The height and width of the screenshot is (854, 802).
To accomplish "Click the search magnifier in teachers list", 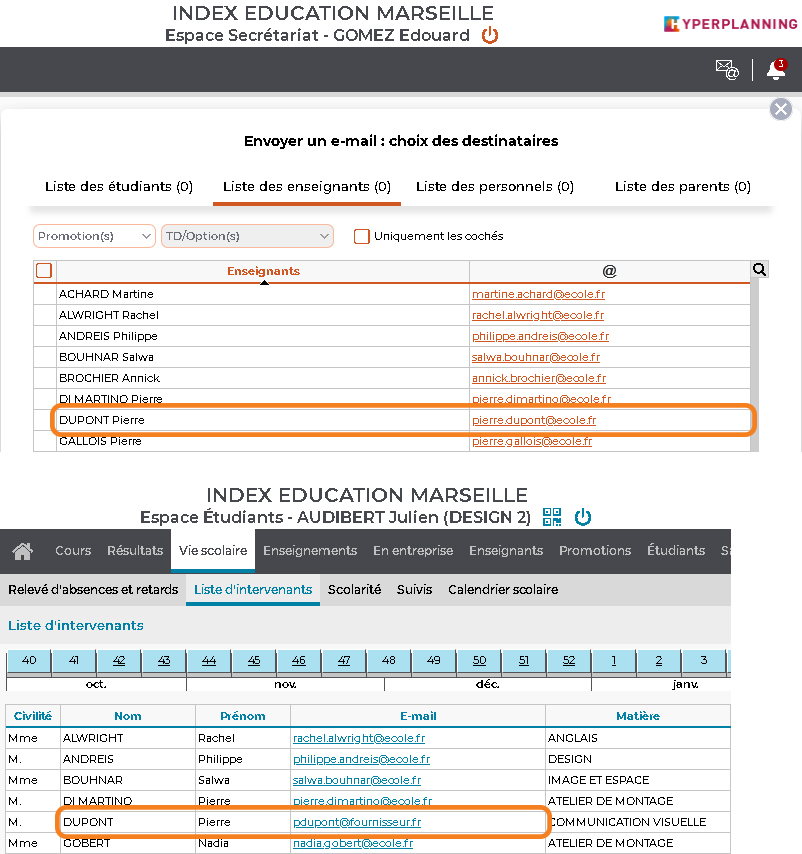I will 759,269.
